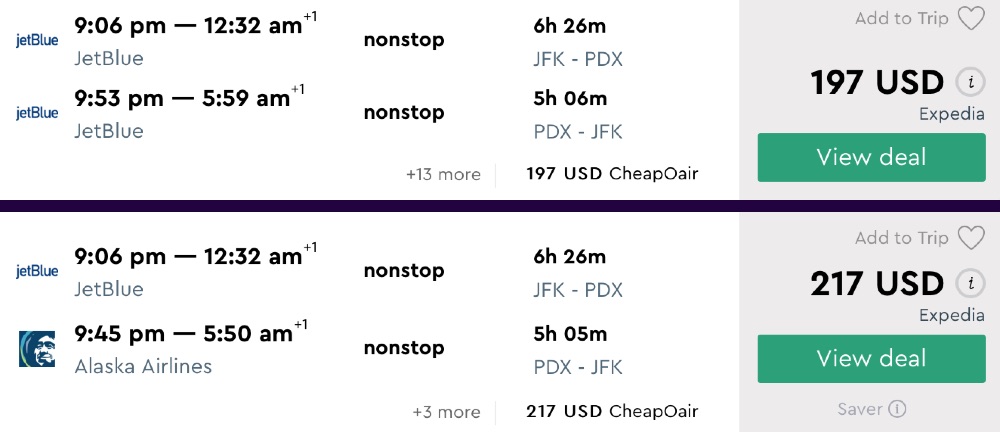
Task: Expand the +3 more booking options
Action: click(446, 411)
